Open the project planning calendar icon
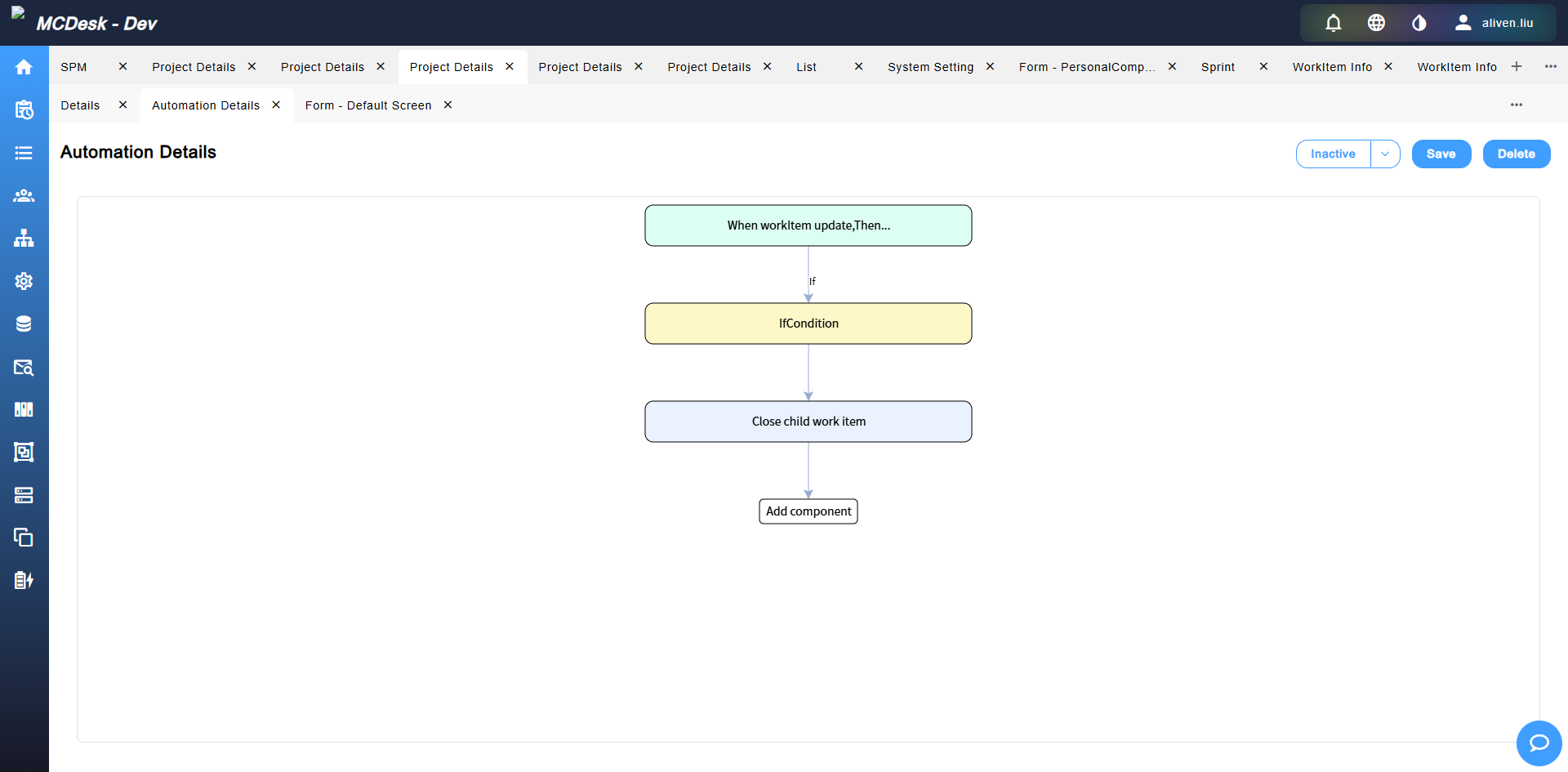Viewport: 1568px width, 772px height. click(24, 109)
